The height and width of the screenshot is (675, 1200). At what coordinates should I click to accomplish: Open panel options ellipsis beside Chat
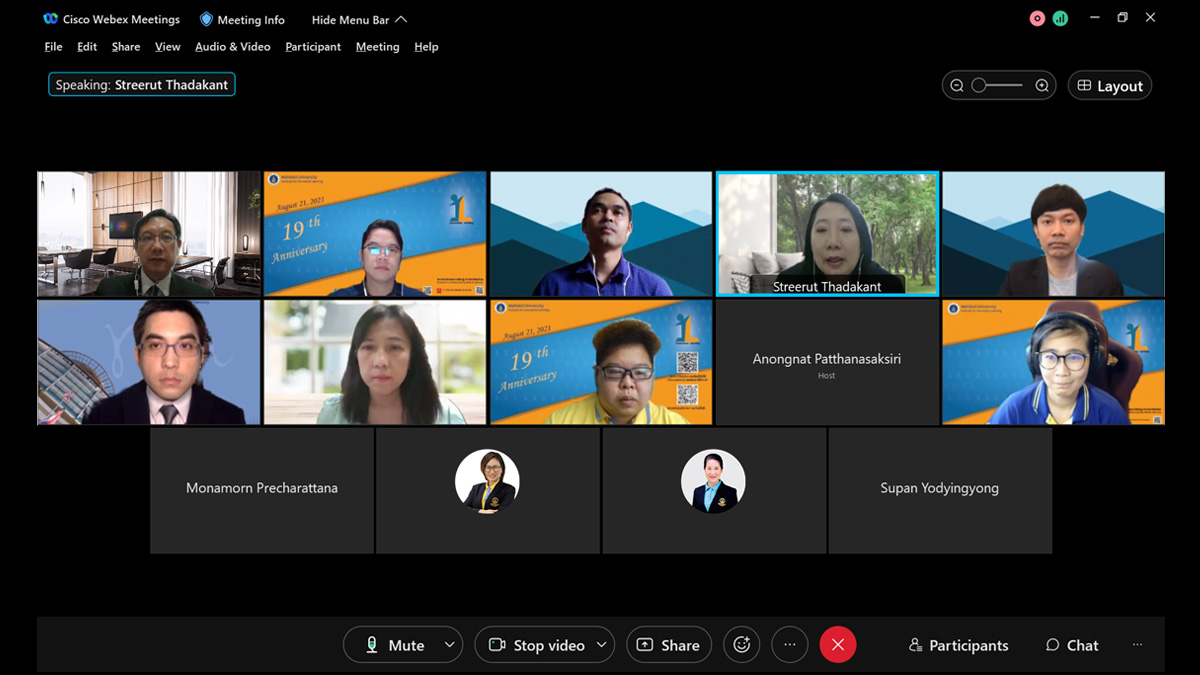(x=1137, y=645)
